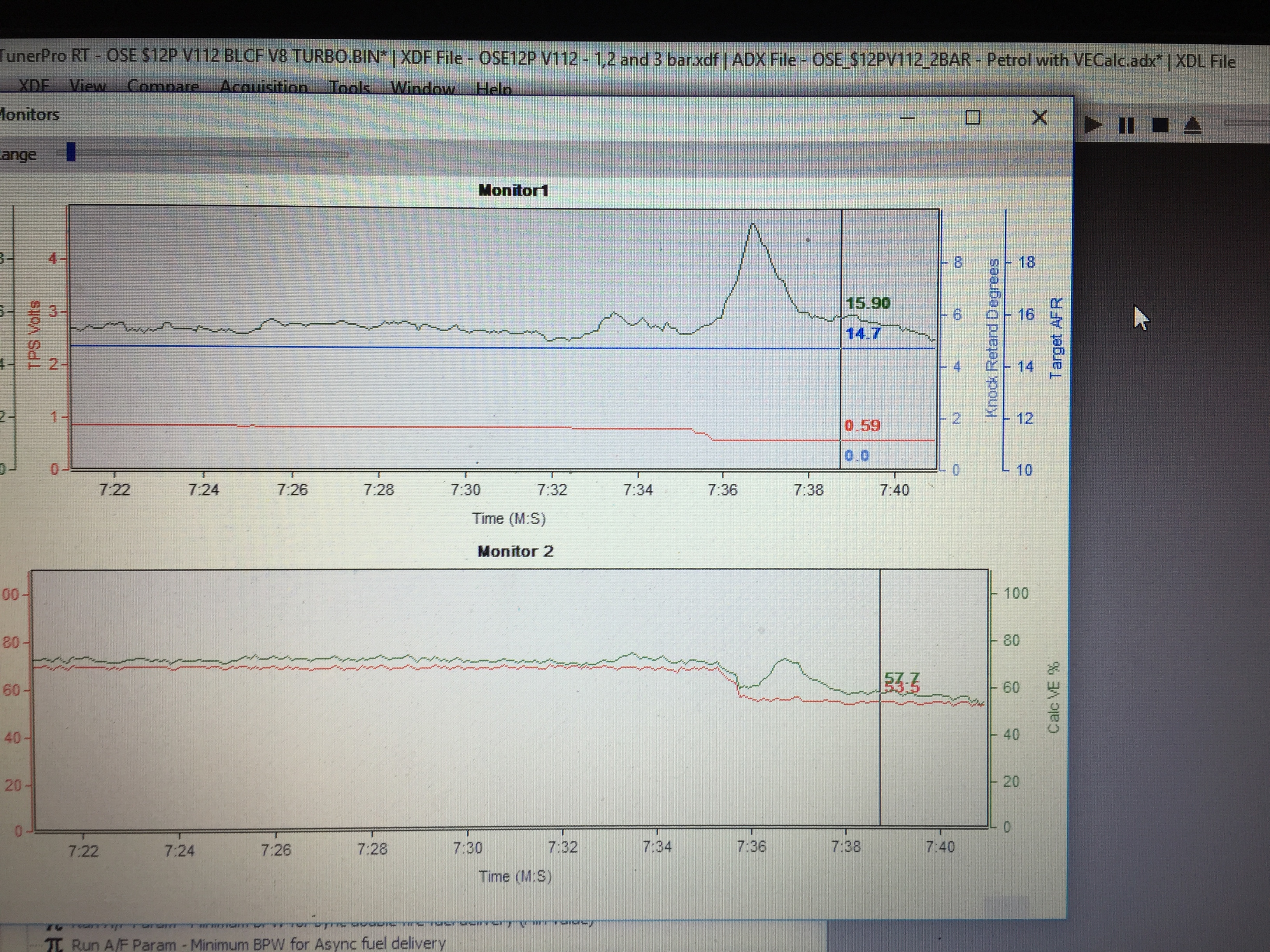Open the Compare menu
Image resolution: width=1270 pixels, height=952 pixels.
pyautogui.click(x=163, y=87)
